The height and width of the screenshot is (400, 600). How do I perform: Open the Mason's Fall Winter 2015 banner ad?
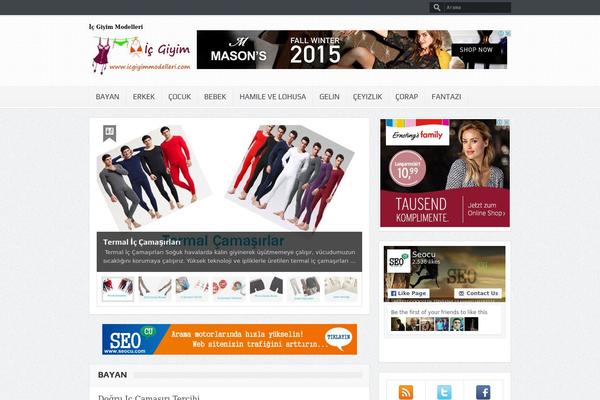pos(352,49)
